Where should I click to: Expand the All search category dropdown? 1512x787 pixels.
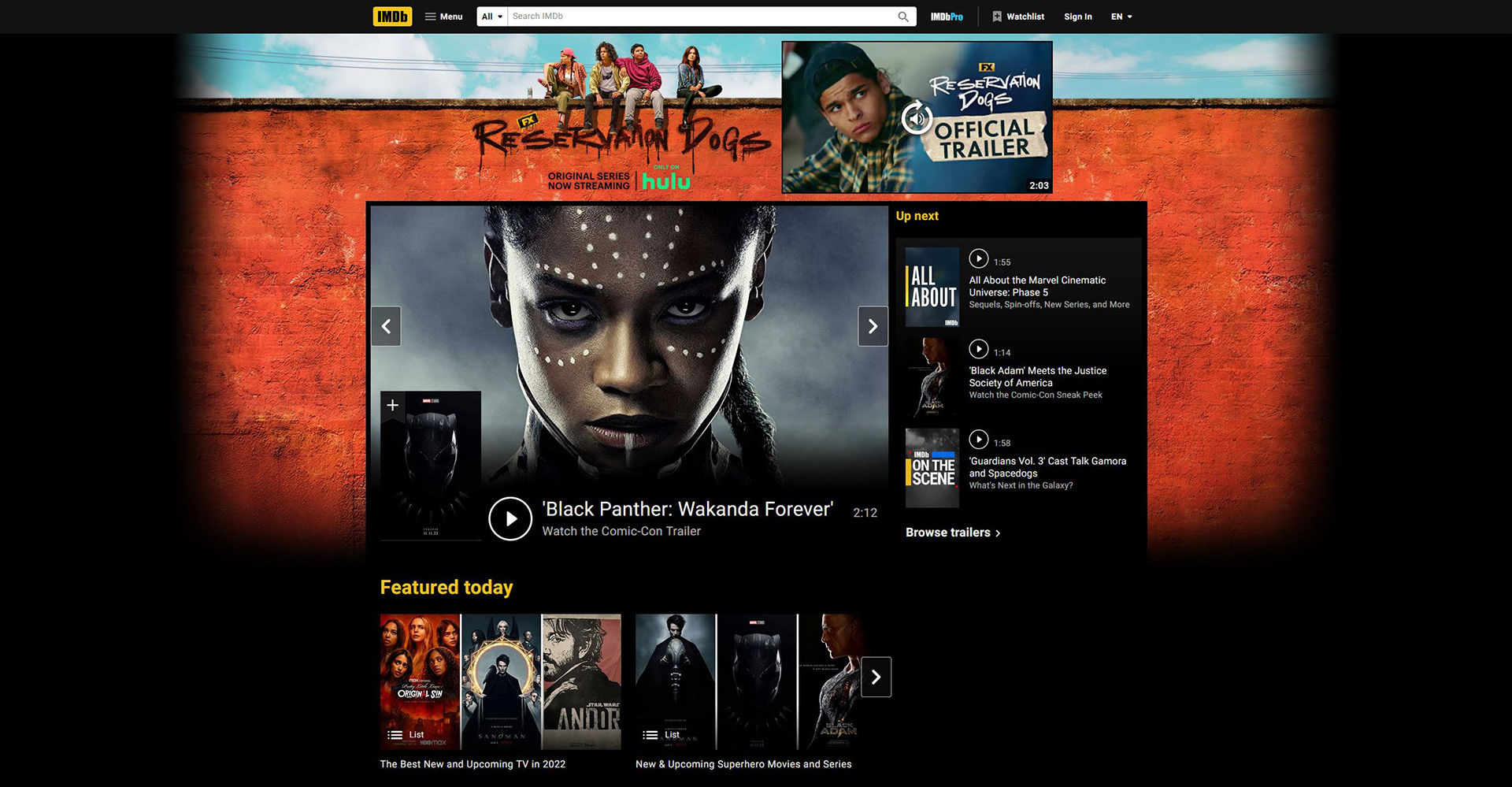492,17
